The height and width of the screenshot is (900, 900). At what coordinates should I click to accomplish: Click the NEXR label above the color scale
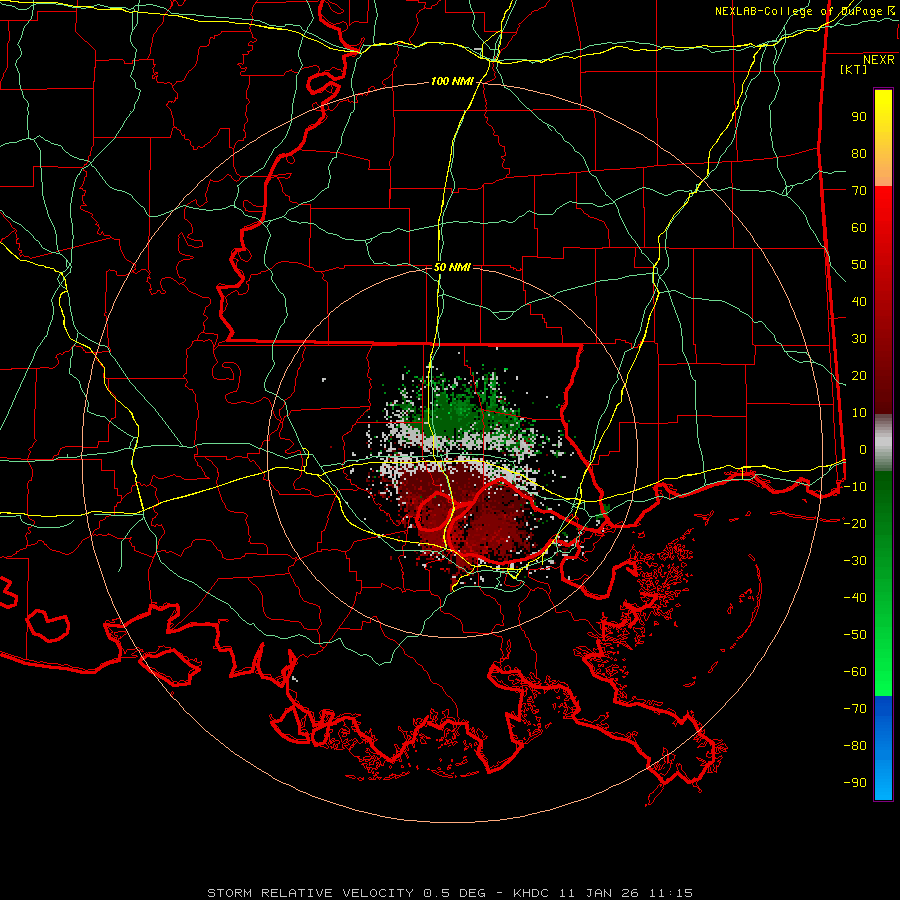(x=878, y=60)
